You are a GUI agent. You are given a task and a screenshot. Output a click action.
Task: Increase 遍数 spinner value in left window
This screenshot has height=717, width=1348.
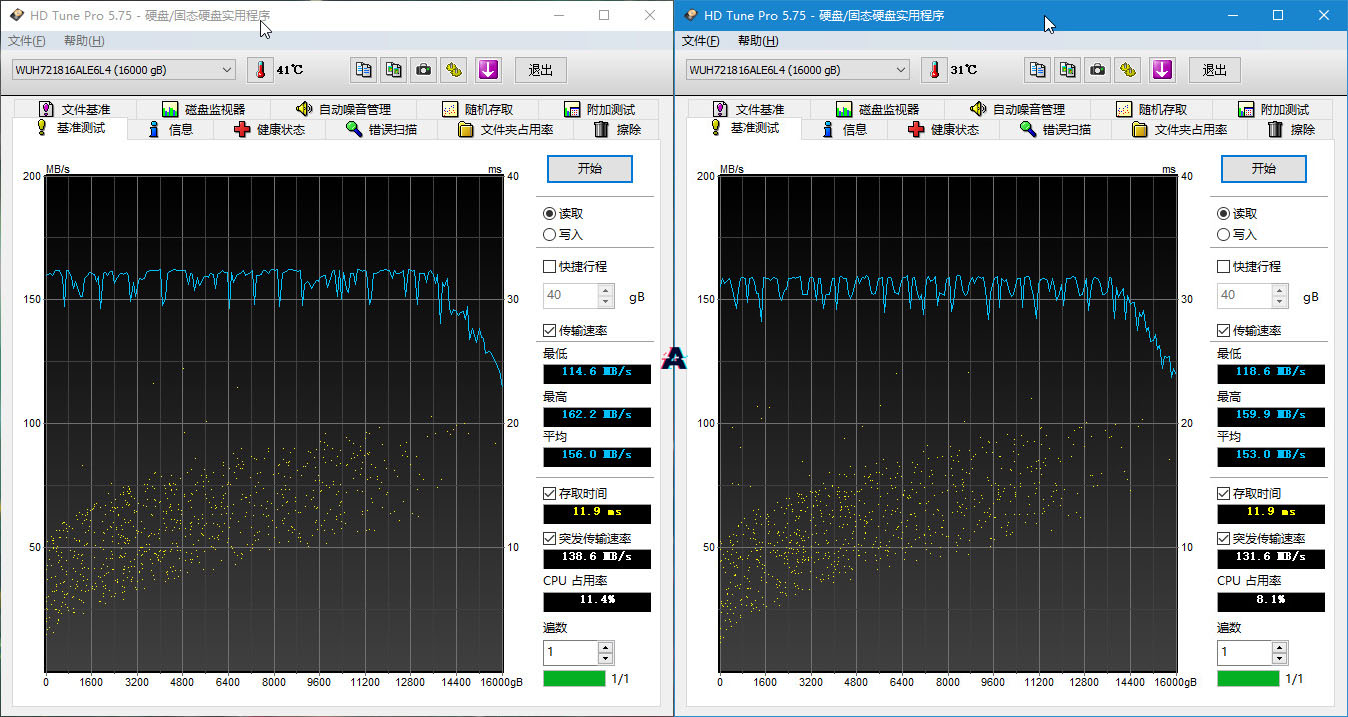coord(605,648)
